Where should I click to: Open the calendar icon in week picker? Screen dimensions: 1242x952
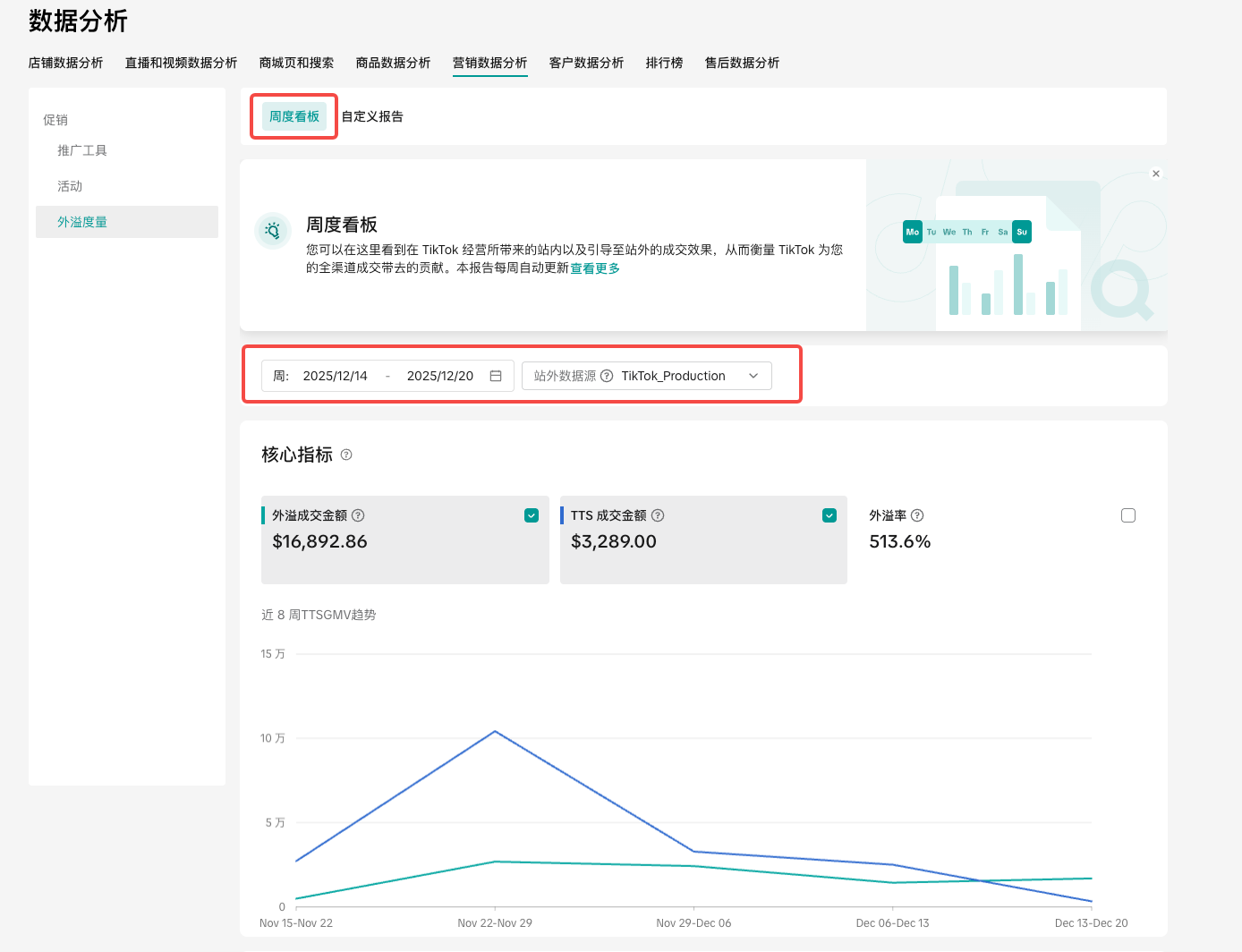tap(496, 376)
